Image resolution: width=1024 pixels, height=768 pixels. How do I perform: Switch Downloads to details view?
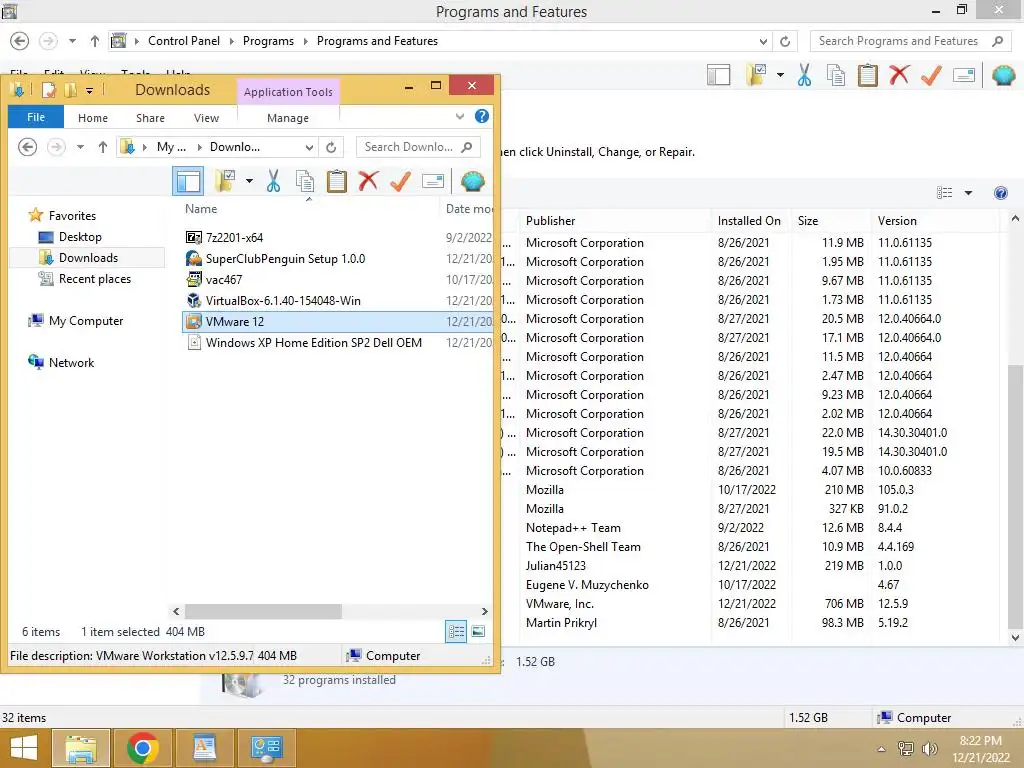point(456,632)
